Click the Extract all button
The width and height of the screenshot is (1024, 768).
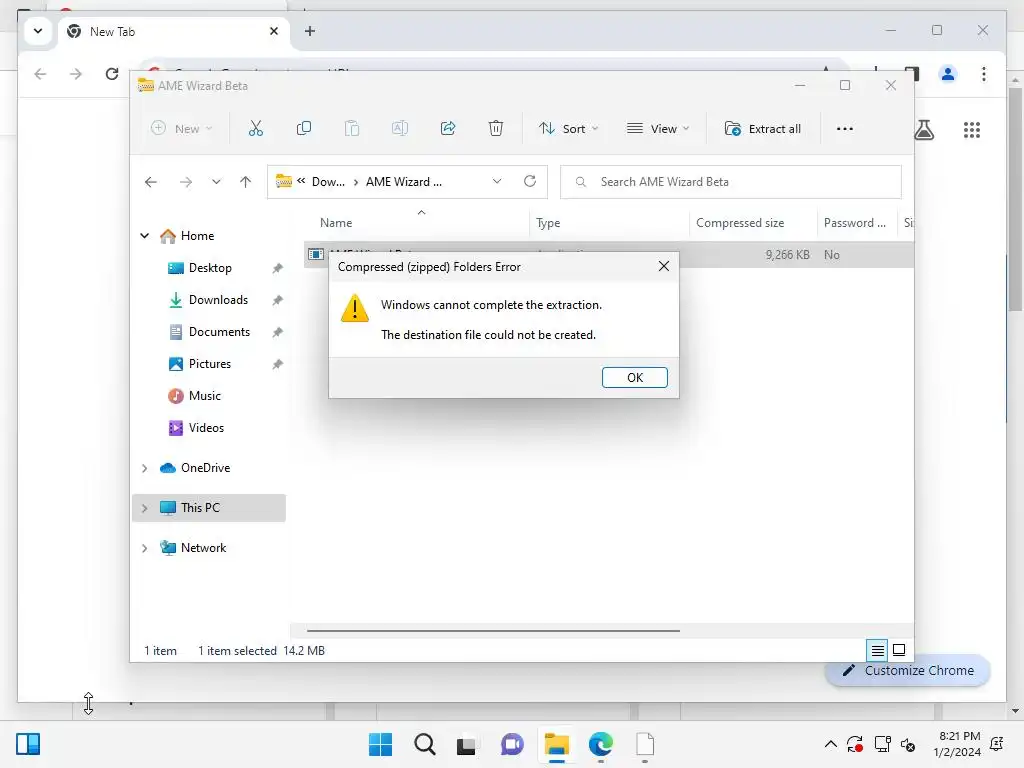tap(763, 129)
